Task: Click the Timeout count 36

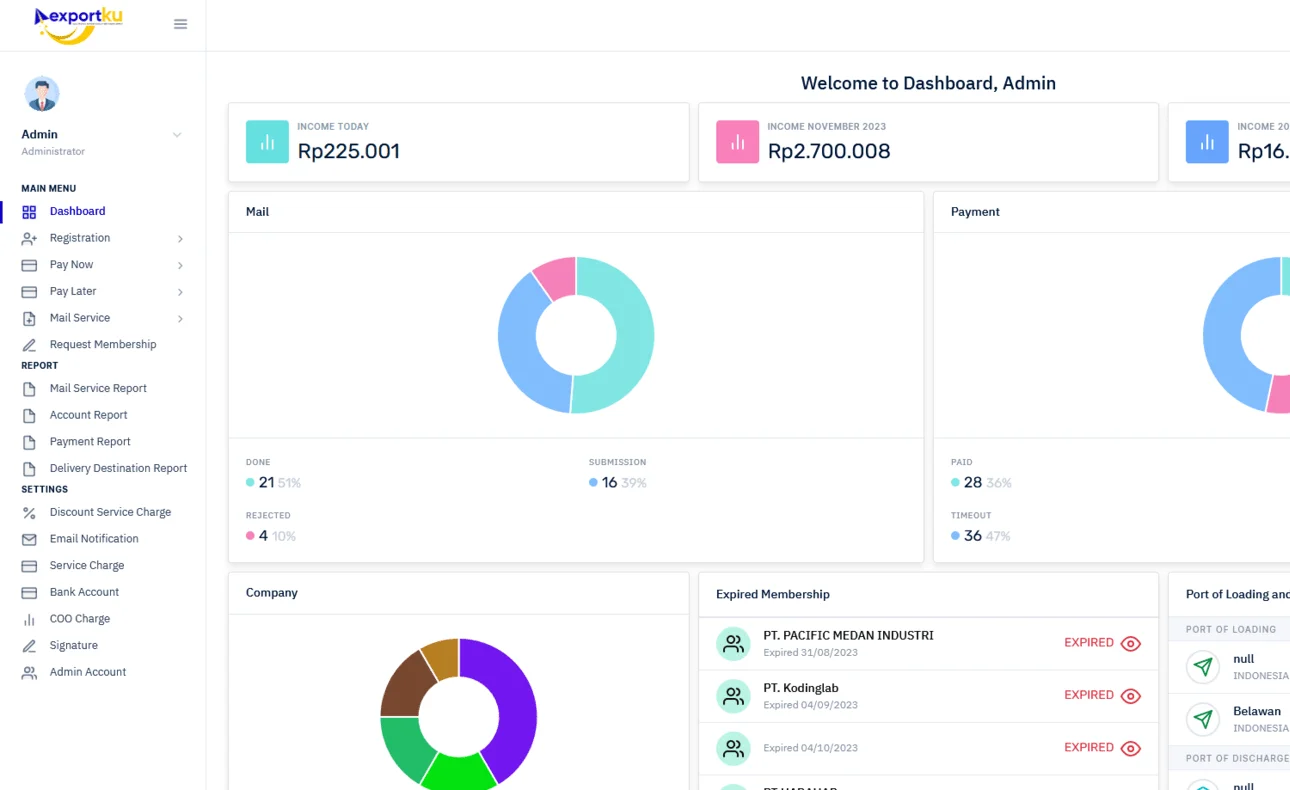Action: [x=972, y=536]
